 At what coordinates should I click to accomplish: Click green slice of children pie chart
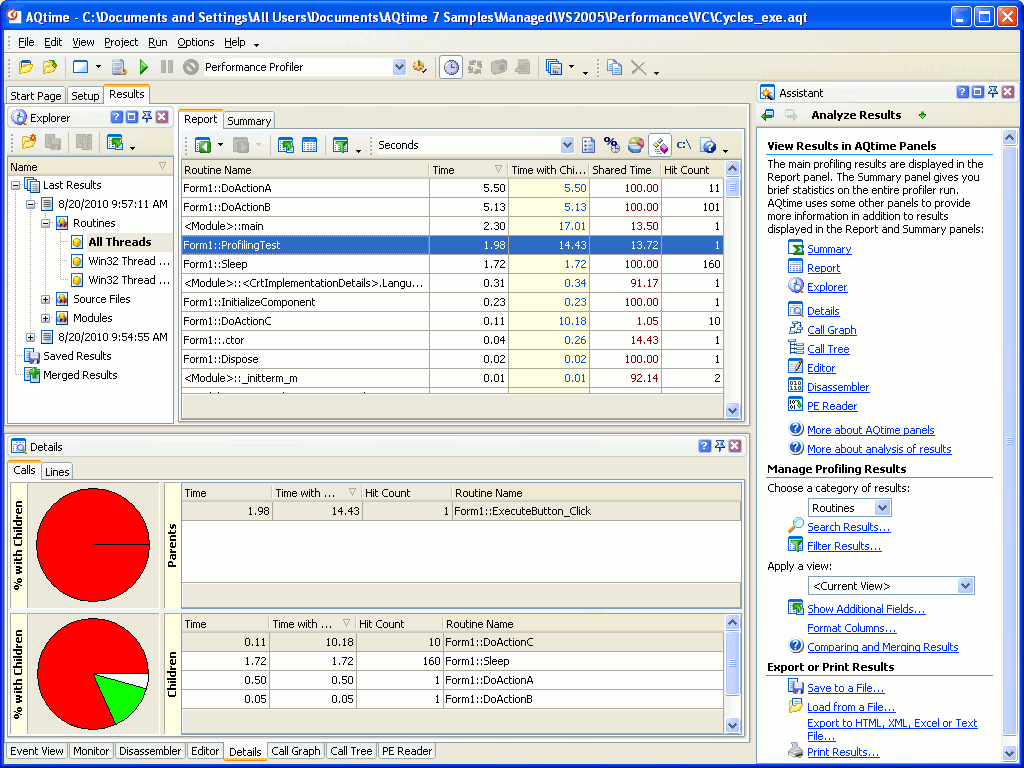[x=121, y=699]
